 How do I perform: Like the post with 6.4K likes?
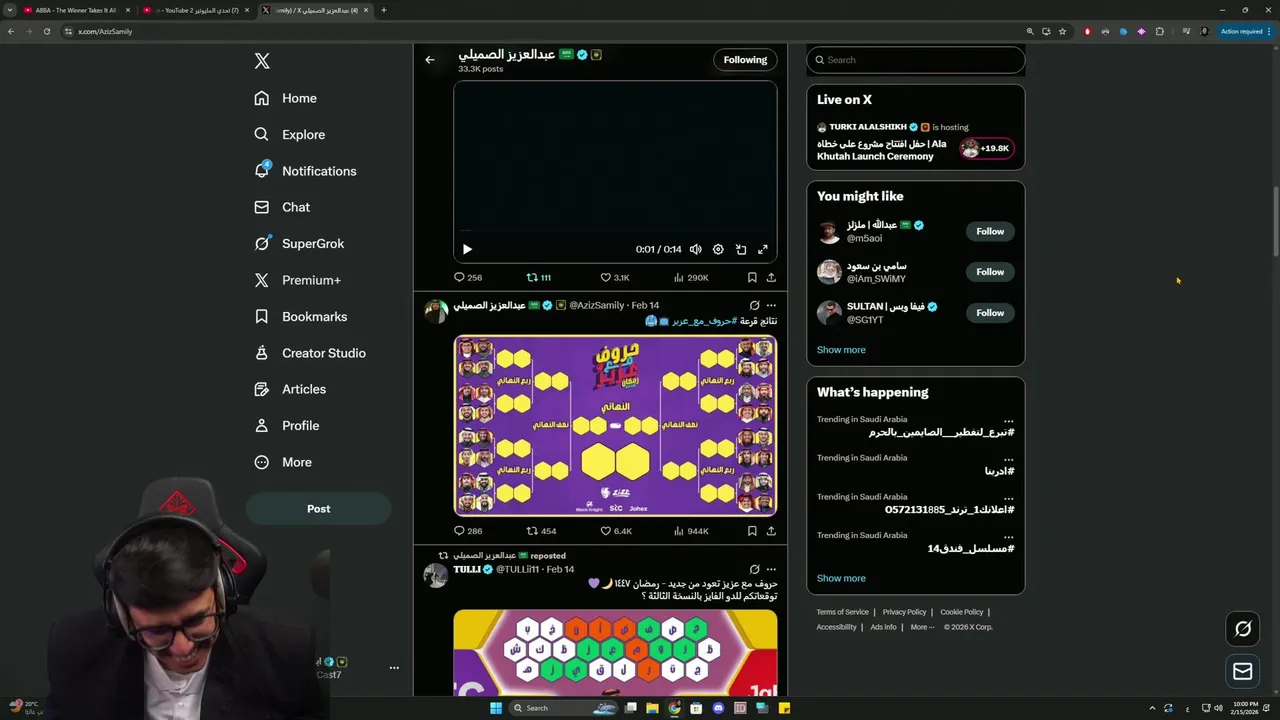(615, 531)
